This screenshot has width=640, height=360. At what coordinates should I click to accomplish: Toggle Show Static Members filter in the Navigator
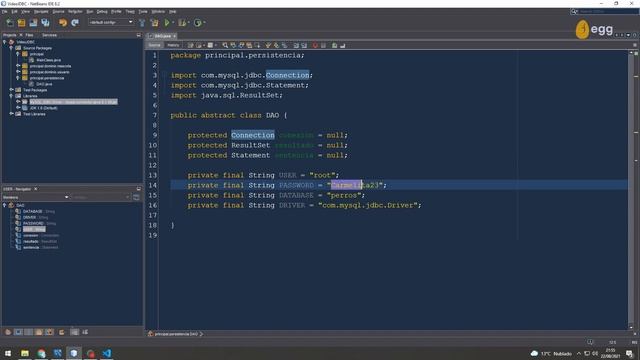pos(29,332)
